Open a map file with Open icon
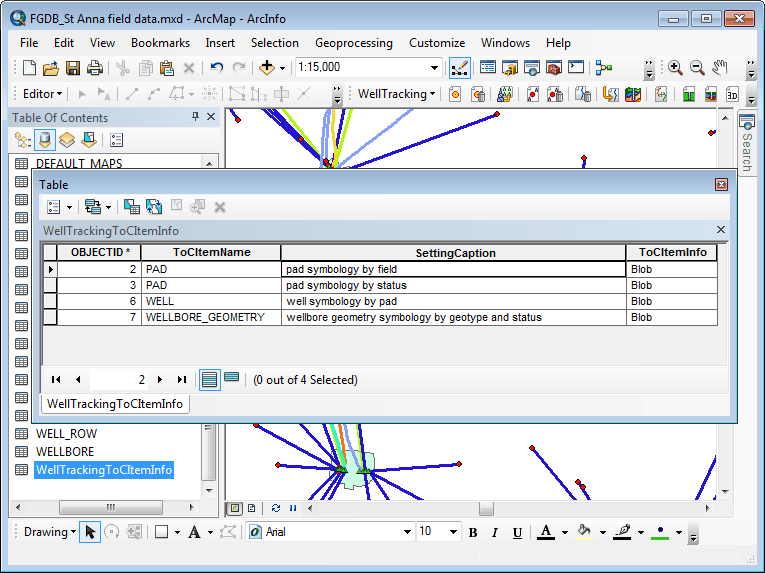 51,68
